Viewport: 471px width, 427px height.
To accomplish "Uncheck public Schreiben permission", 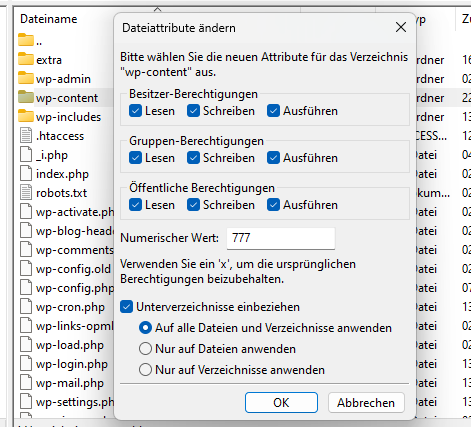I will point(193,205).
